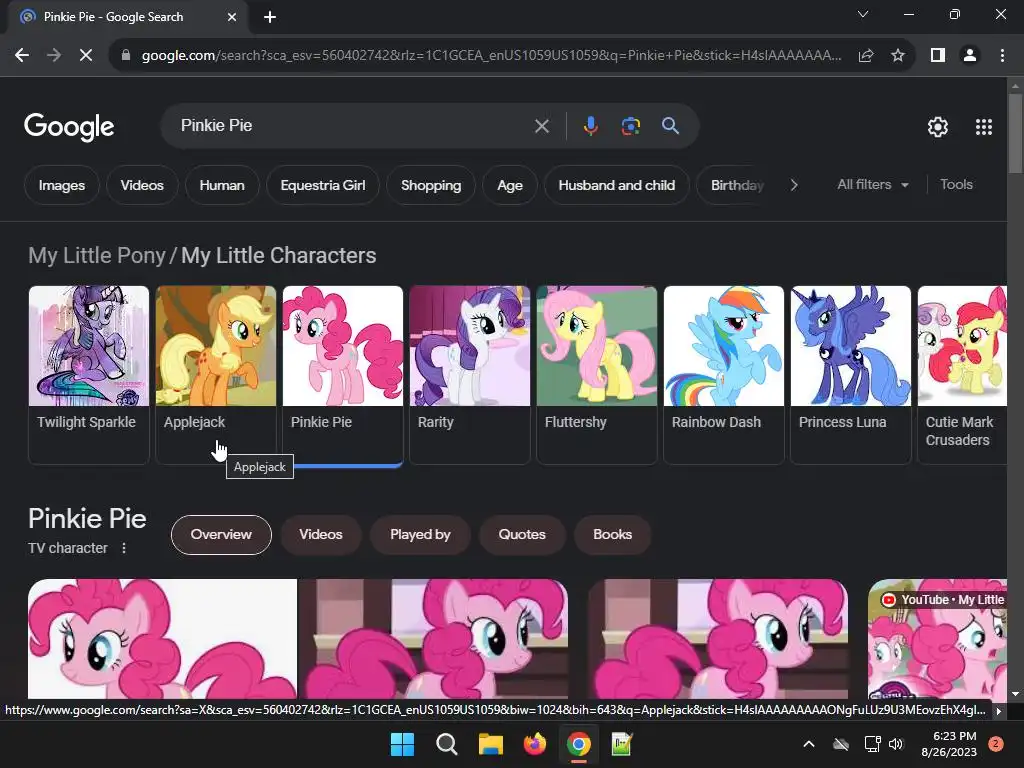The image size is (1024, 768).
Task: Open more options beside TV character
Action: [124, 549]
